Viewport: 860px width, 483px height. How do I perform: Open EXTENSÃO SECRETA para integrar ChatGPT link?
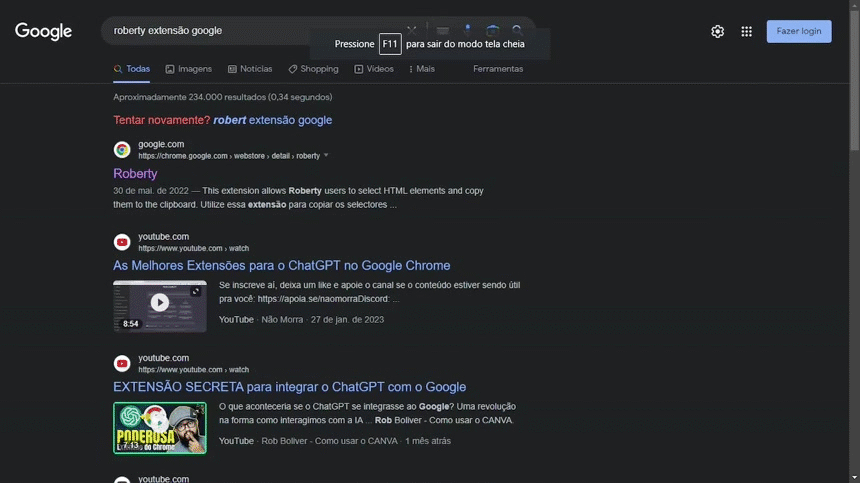[290, 387]
